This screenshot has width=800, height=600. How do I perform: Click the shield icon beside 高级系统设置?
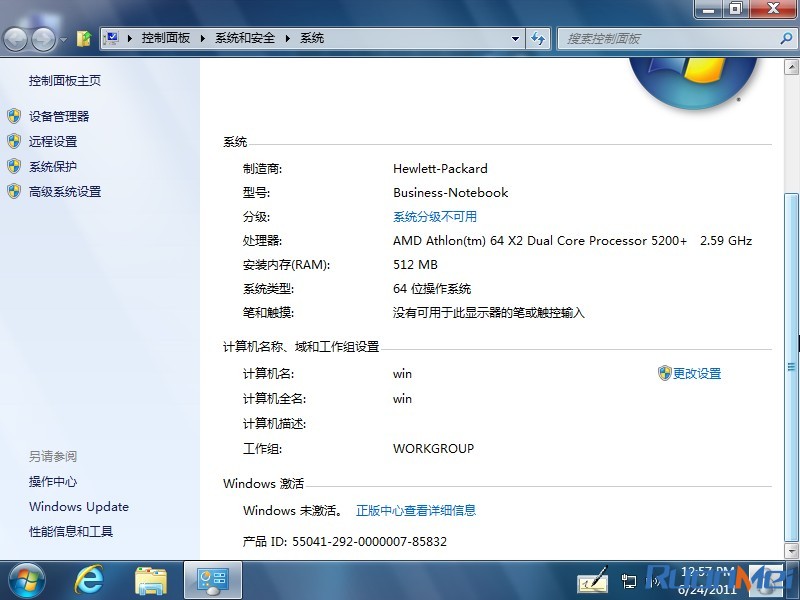(x=14, y=191)
